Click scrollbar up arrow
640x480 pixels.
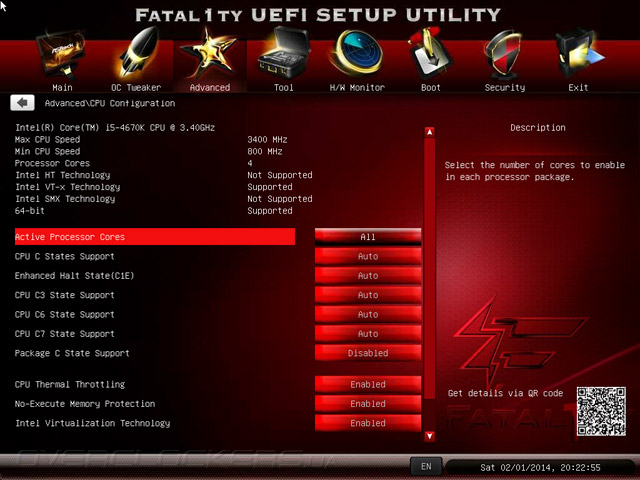pyautogui.click(x=429, y=132)
